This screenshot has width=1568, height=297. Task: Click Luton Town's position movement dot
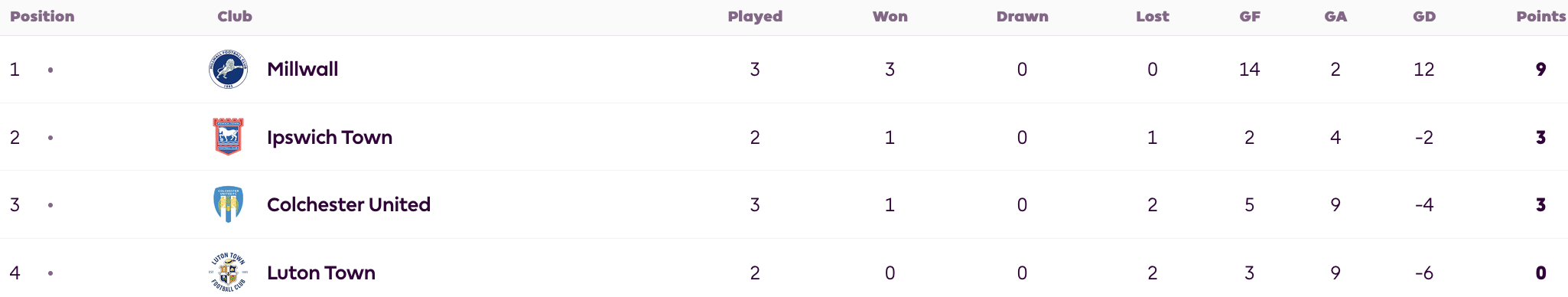(x=50, y=273)
